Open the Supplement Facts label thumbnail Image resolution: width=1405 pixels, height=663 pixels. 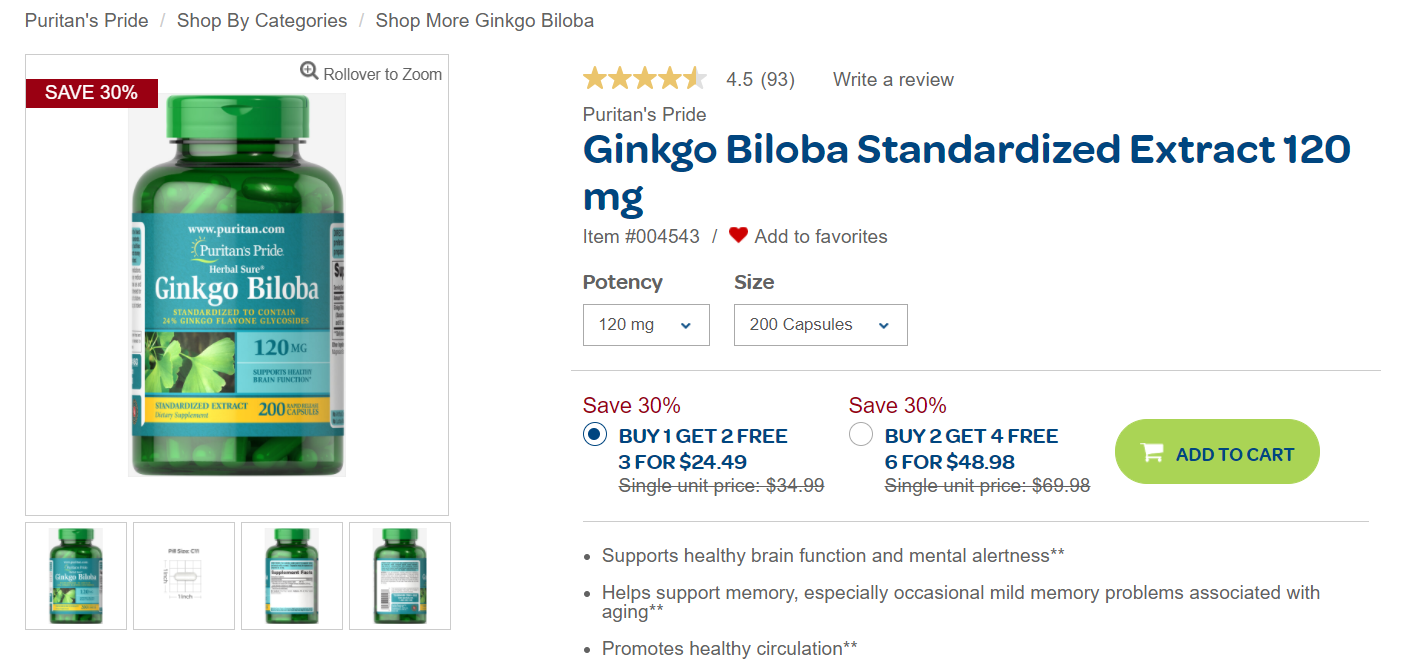pyautogui.click(x=292, y=576)
